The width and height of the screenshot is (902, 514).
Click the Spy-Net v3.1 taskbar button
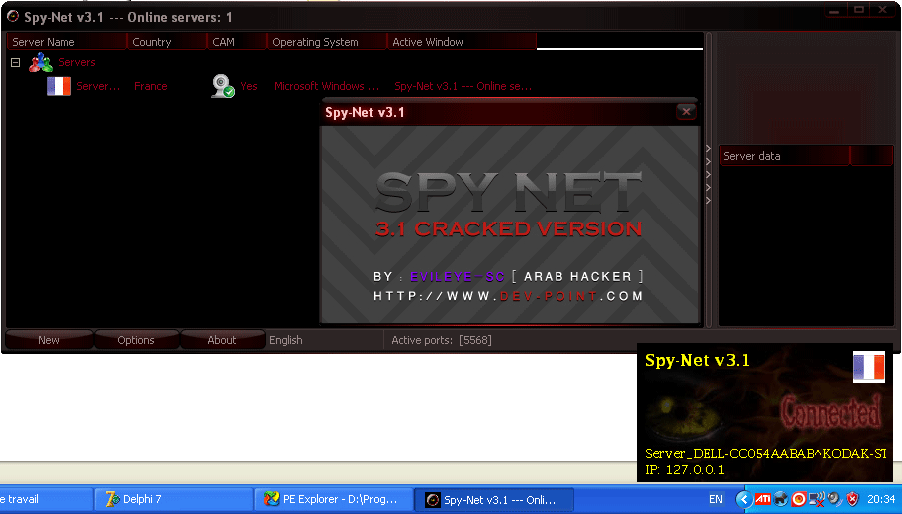pyautogui.click(x=494, y=500)
